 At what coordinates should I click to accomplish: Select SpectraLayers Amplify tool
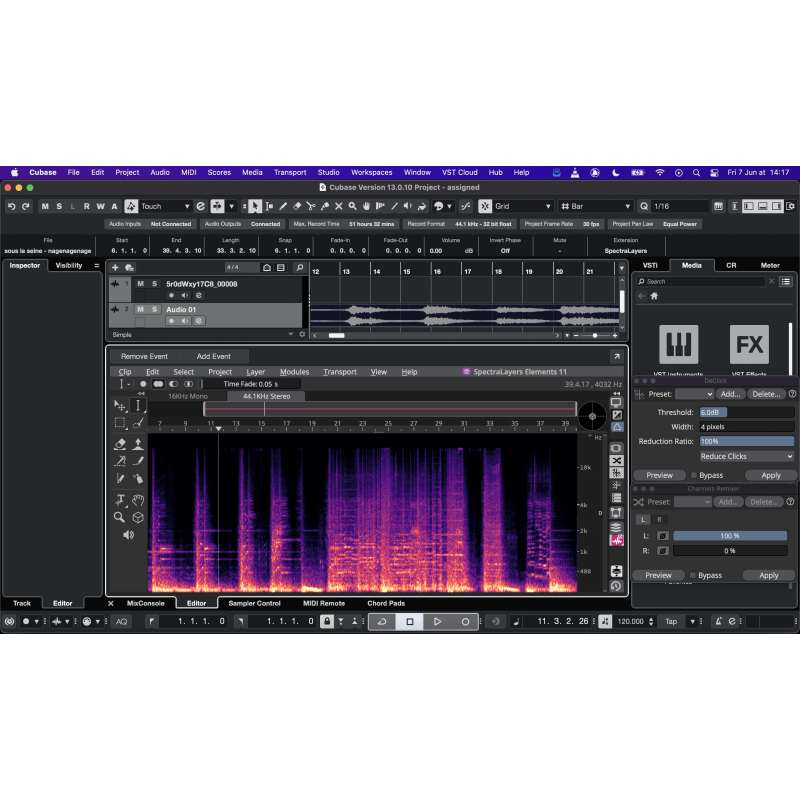[138, 444]
